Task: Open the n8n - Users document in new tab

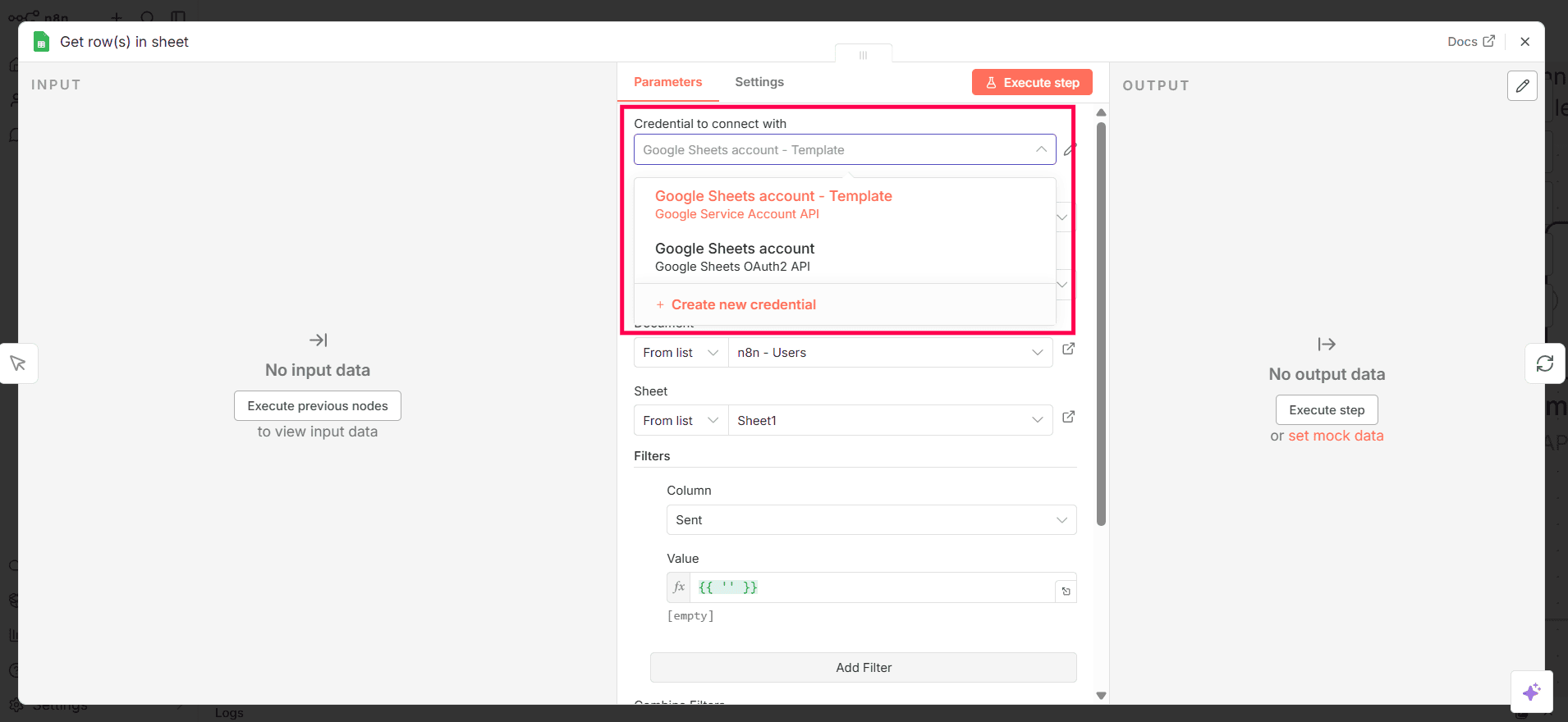Action: pyautogui.click(x=1068, y=350)
